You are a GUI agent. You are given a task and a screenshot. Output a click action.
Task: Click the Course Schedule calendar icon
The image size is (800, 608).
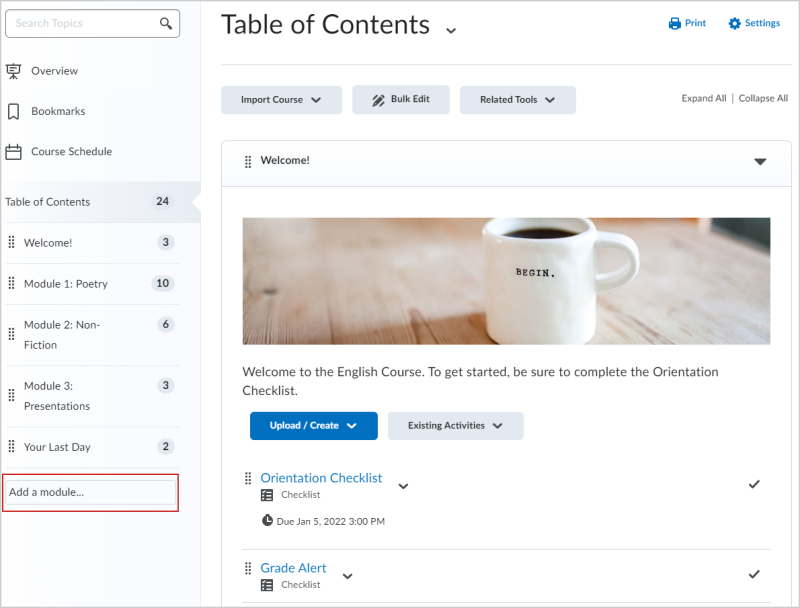13,152
